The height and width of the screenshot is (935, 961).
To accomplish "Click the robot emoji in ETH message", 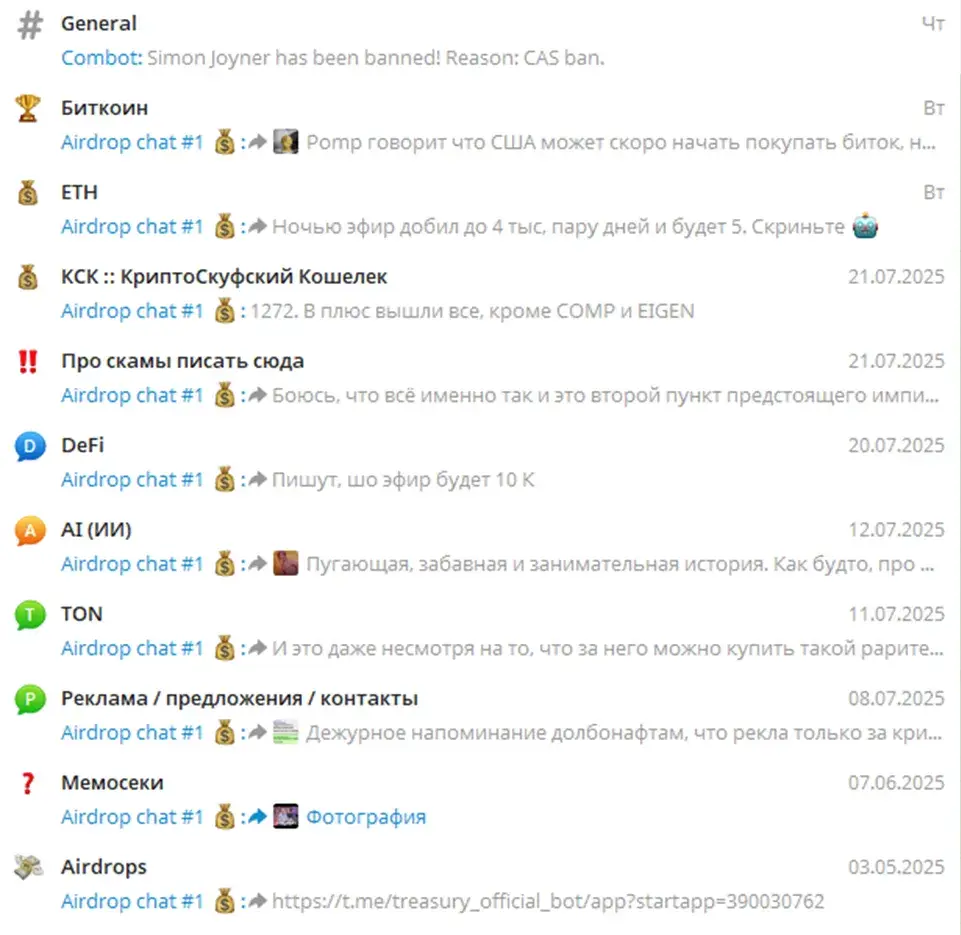I will [x=865, y=226].
